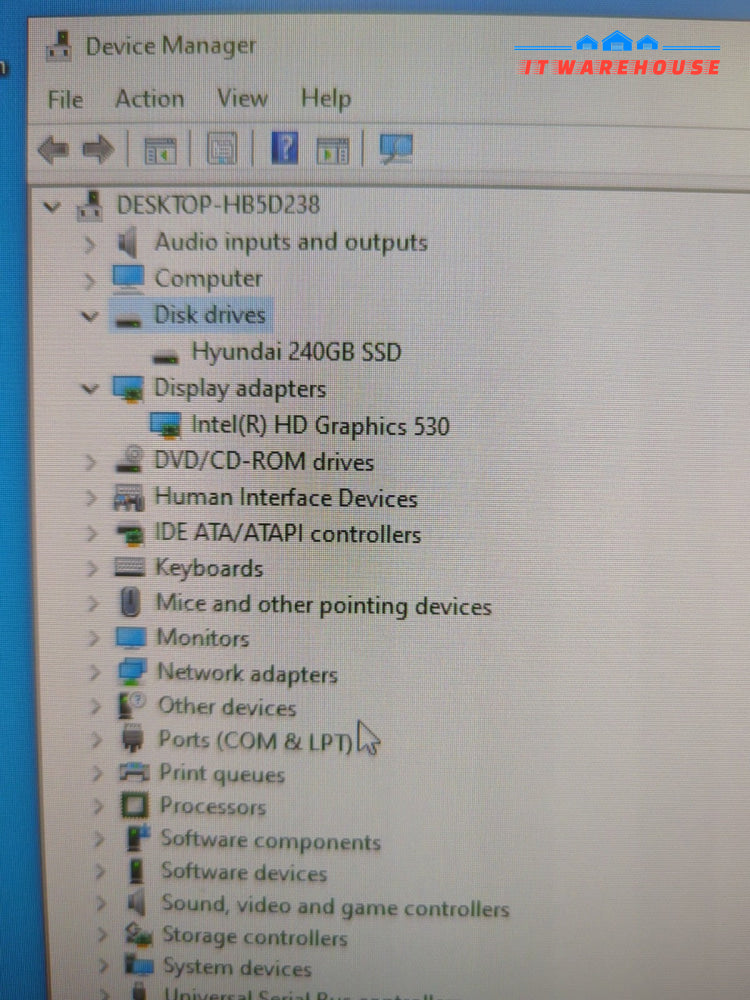This screenshot has height=1000, width=750.
Task: Expand Mice and other pointing devices
Action: (x=94, y=603)
